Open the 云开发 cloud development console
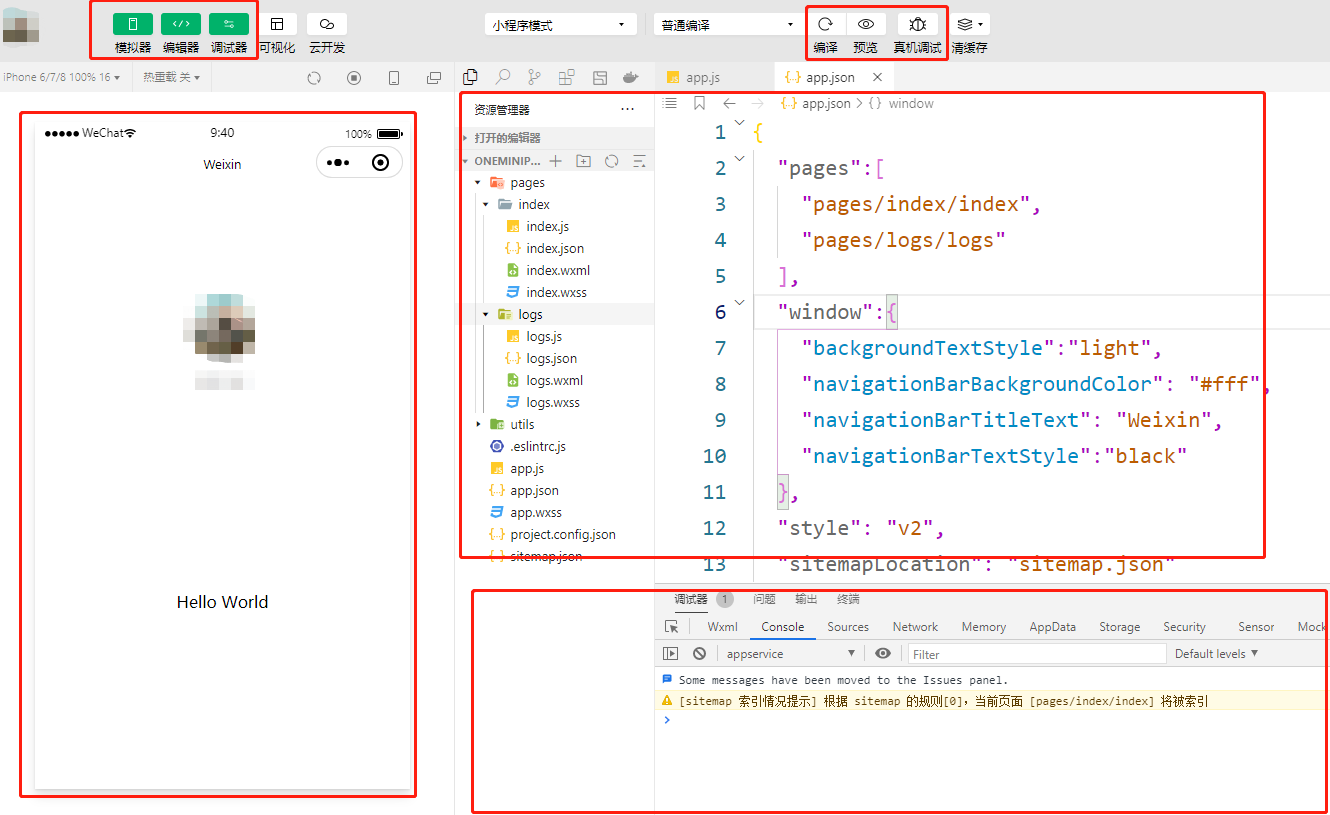Viewport: 1330px width, 815px height. point(327,24)
